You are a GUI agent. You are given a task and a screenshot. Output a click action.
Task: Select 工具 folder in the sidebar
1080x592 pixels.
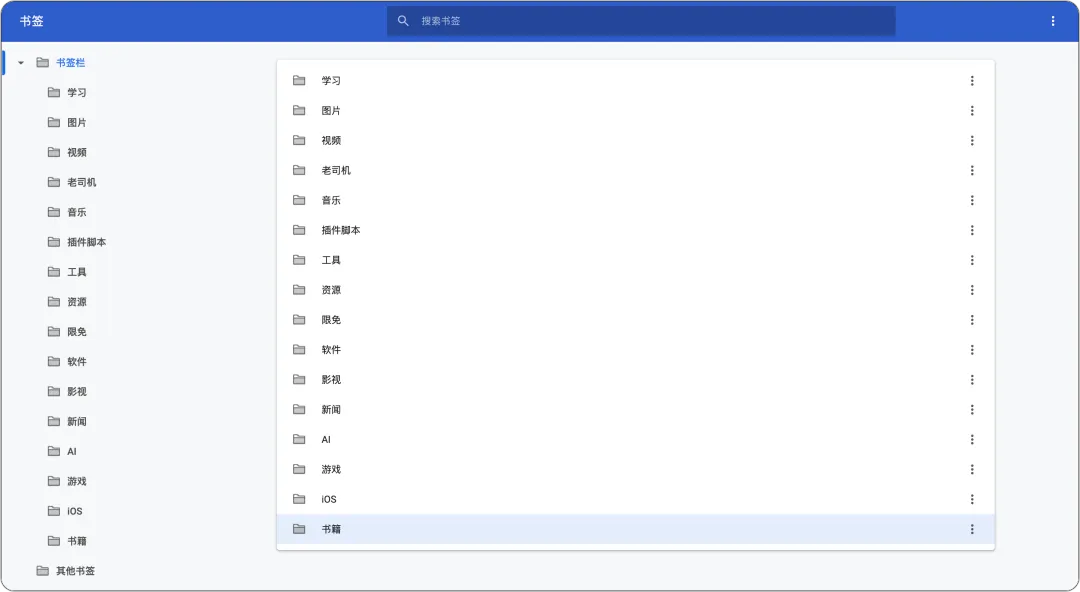pyautogui.click(x=76, y=272)
